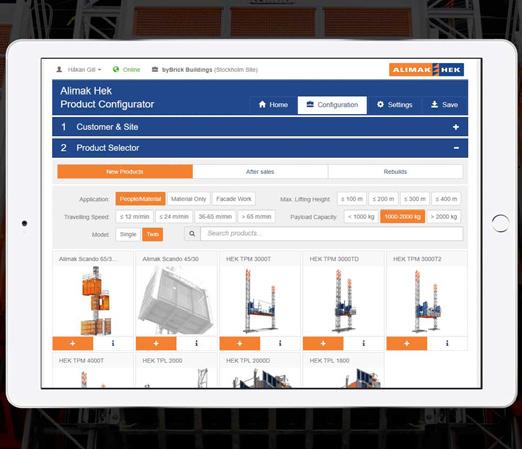Image resolution: width=522 pixels, height=449 pixels.
Task: Show info for Alimak Scando 45/30
Action: [x=196, y=343]
